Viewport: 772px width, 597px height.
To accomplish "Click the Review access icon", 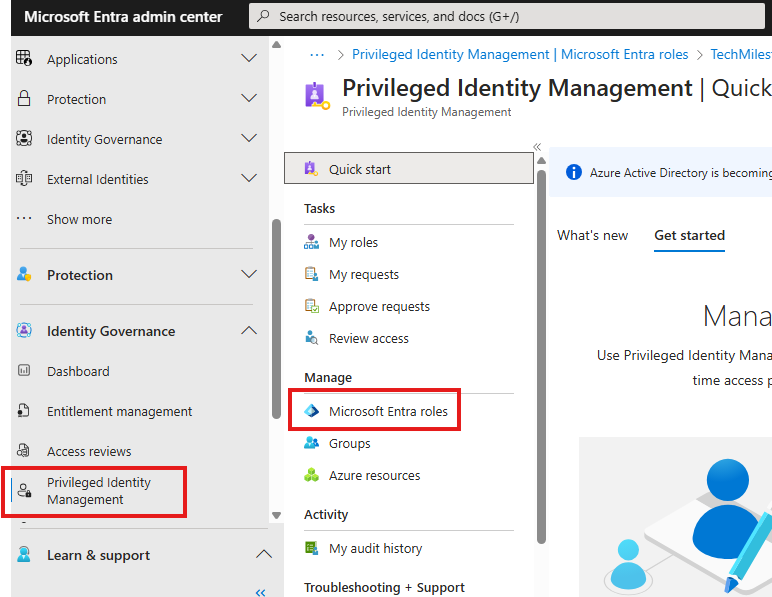I will tap(311, 338).
